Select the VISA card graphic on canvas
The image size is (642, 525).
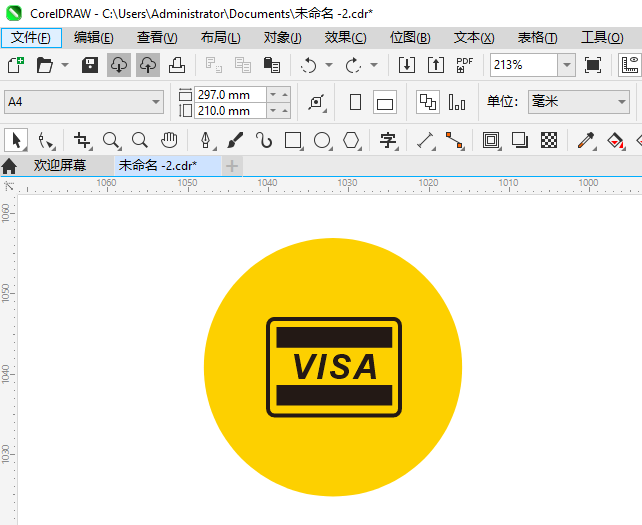pyautogui.click(x=334, y=367)
